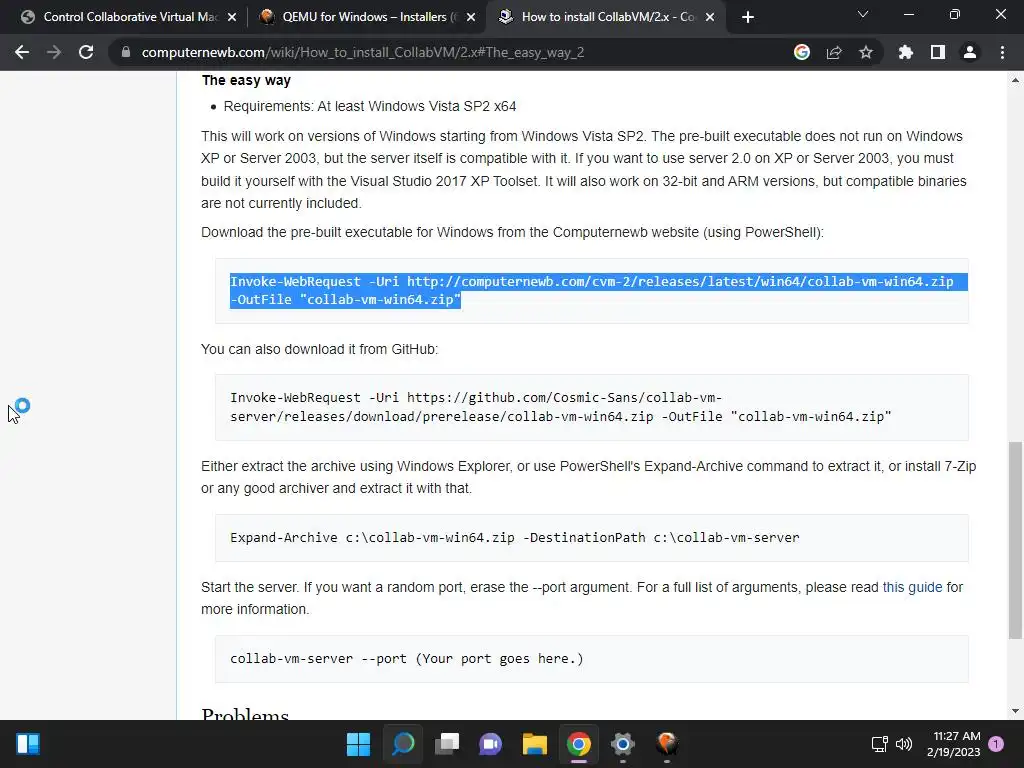This screenshot has height=768, width=1024.
Task: Open notification badge in tray
Action: [x=996, y=744]
